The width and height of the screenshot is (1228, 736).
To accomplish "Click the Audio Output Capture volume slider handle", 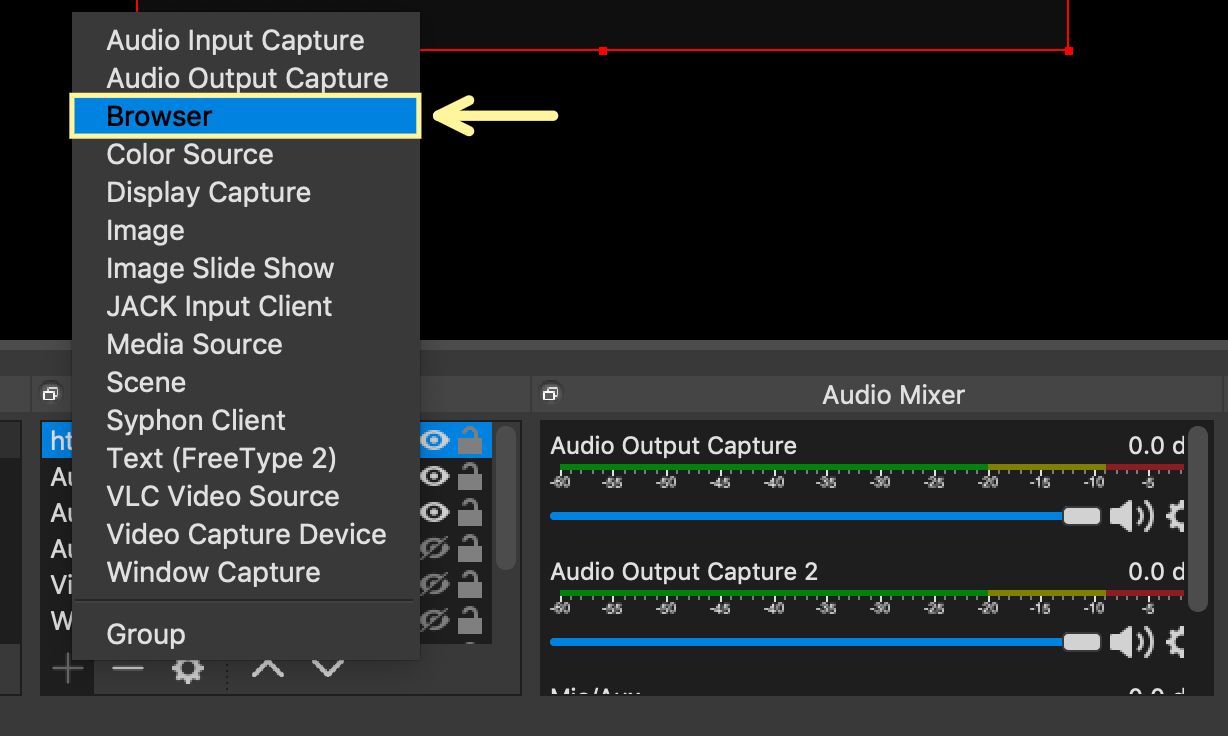I will tap(1081, 516).
